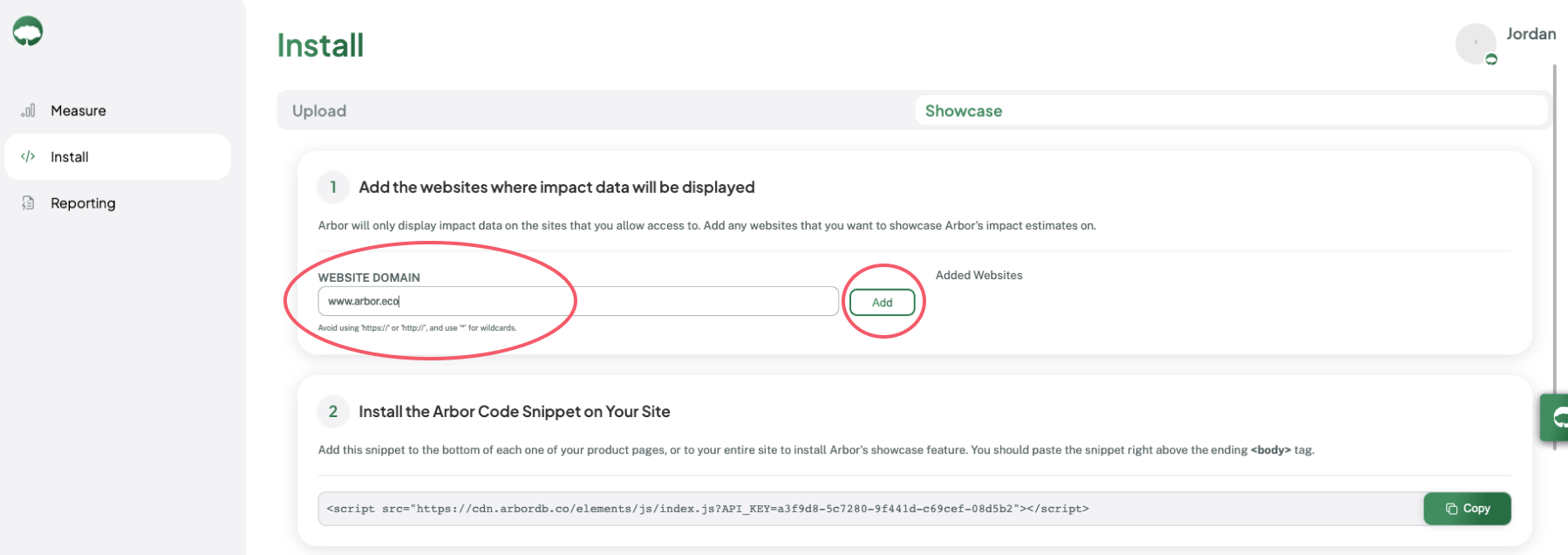Select the Showcase tab
1568x555 pixels.
coord(1231,111)
